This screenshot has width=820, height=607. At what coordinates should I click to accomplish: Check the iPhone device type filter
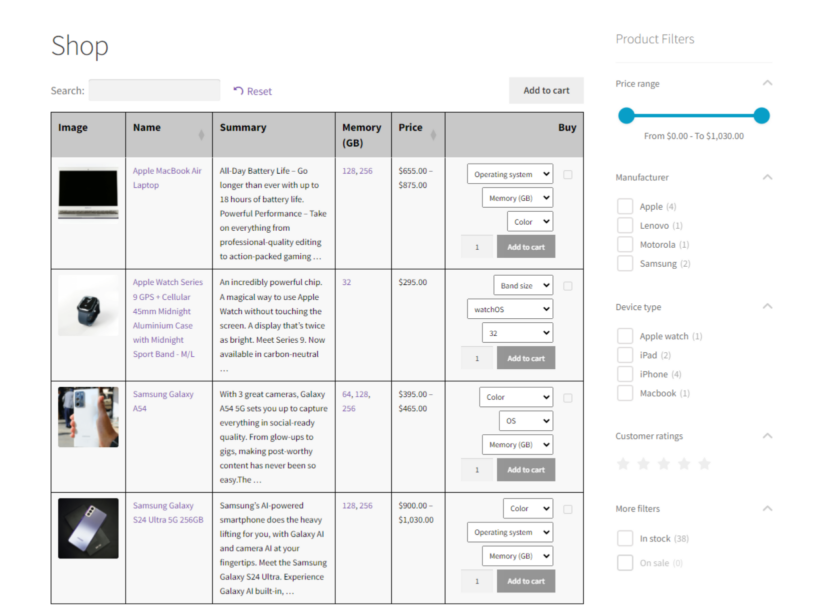tap(626, 374)
